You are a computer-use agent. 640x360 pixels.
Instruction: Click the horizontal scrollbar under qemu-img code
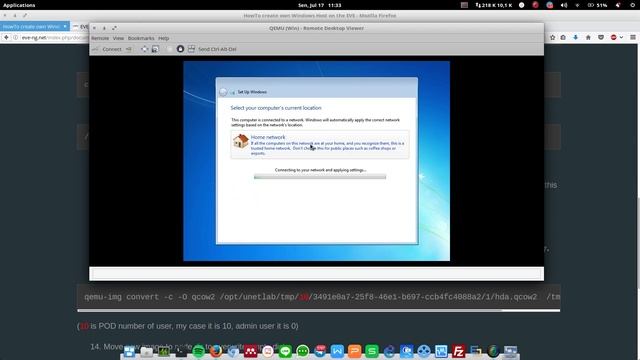click(289, 311)
